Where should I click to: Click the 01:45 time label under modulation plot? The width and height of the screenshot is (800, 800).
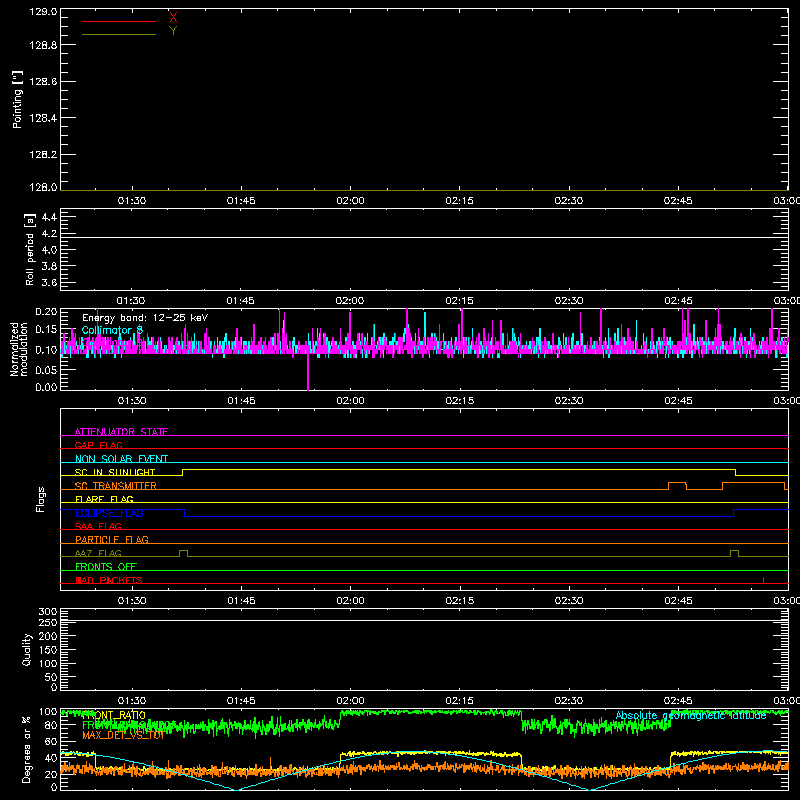tap(241, 401)
